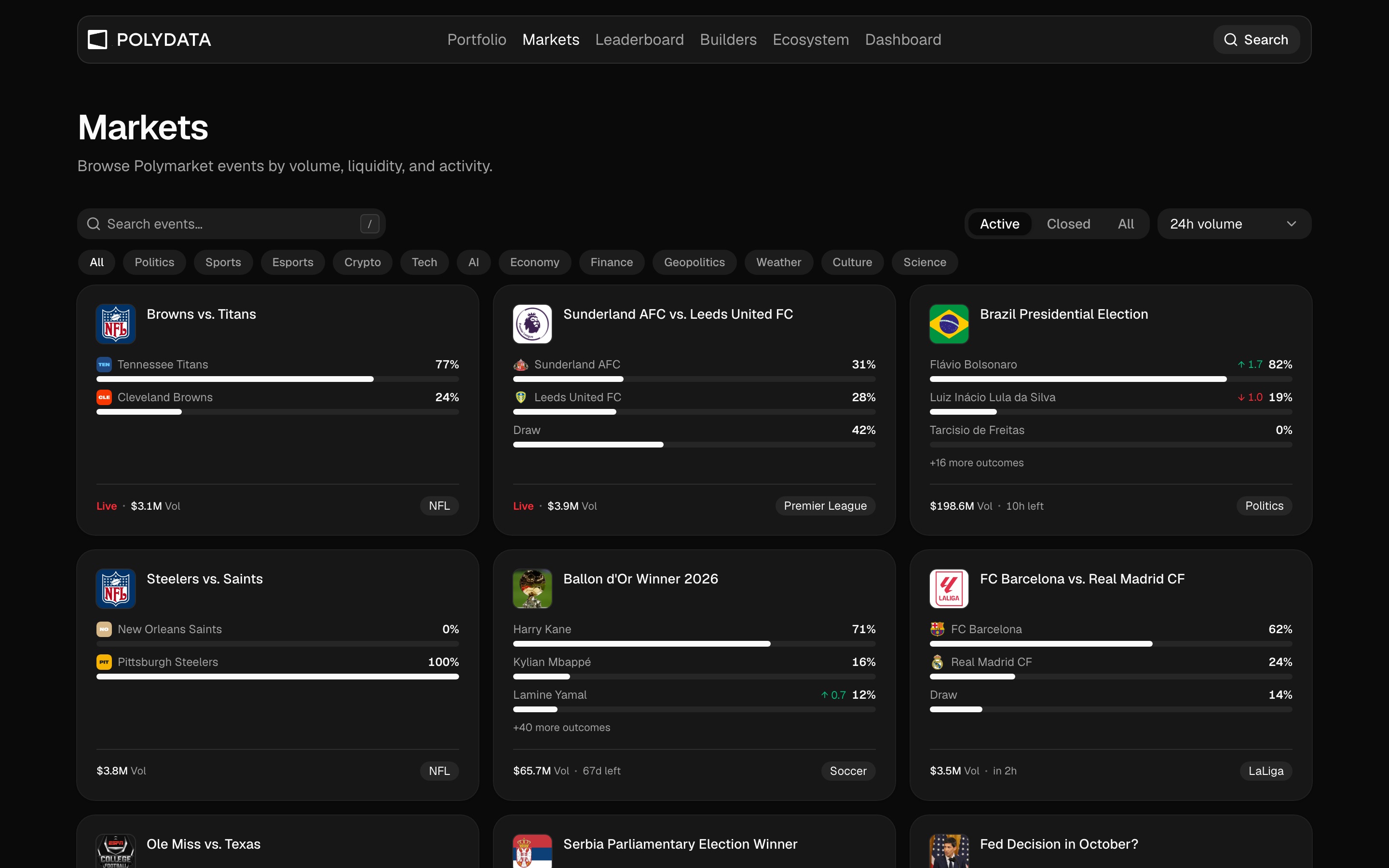Click the Search button in the header
This screenshot has height=868, width=1389.
point(1256,40)
